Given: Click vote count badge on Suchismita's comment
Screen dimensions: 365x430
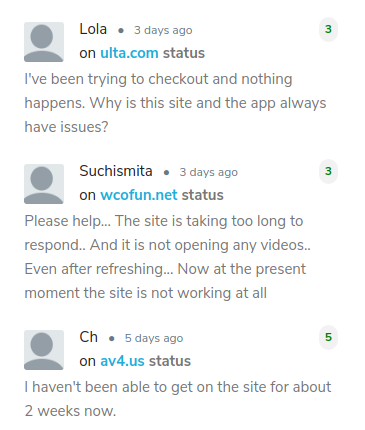Looking at the screenshot, I should click(328, 171).
